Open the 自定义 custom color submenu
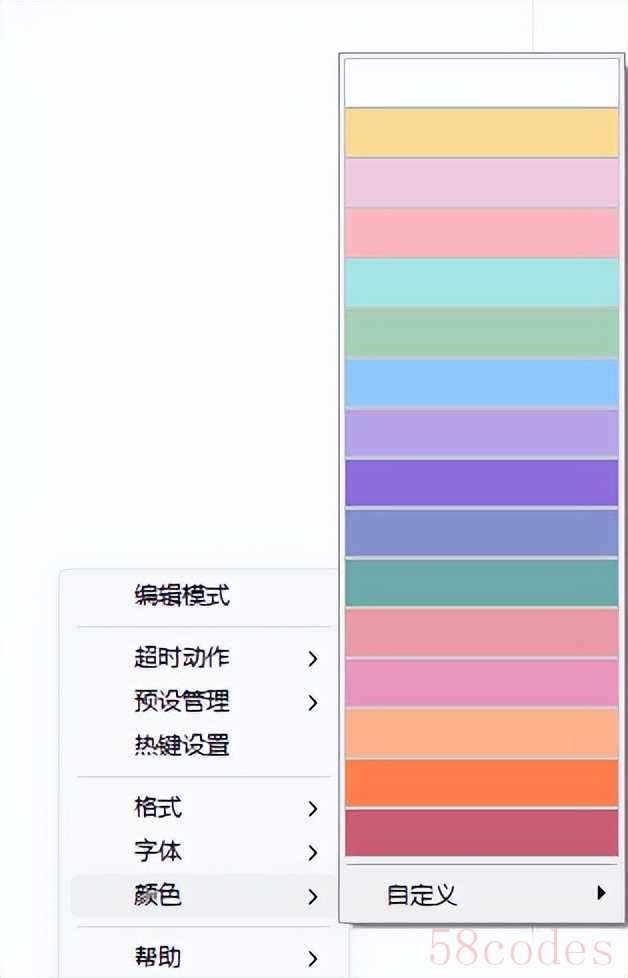628x978 pixels. click(422, 894)
